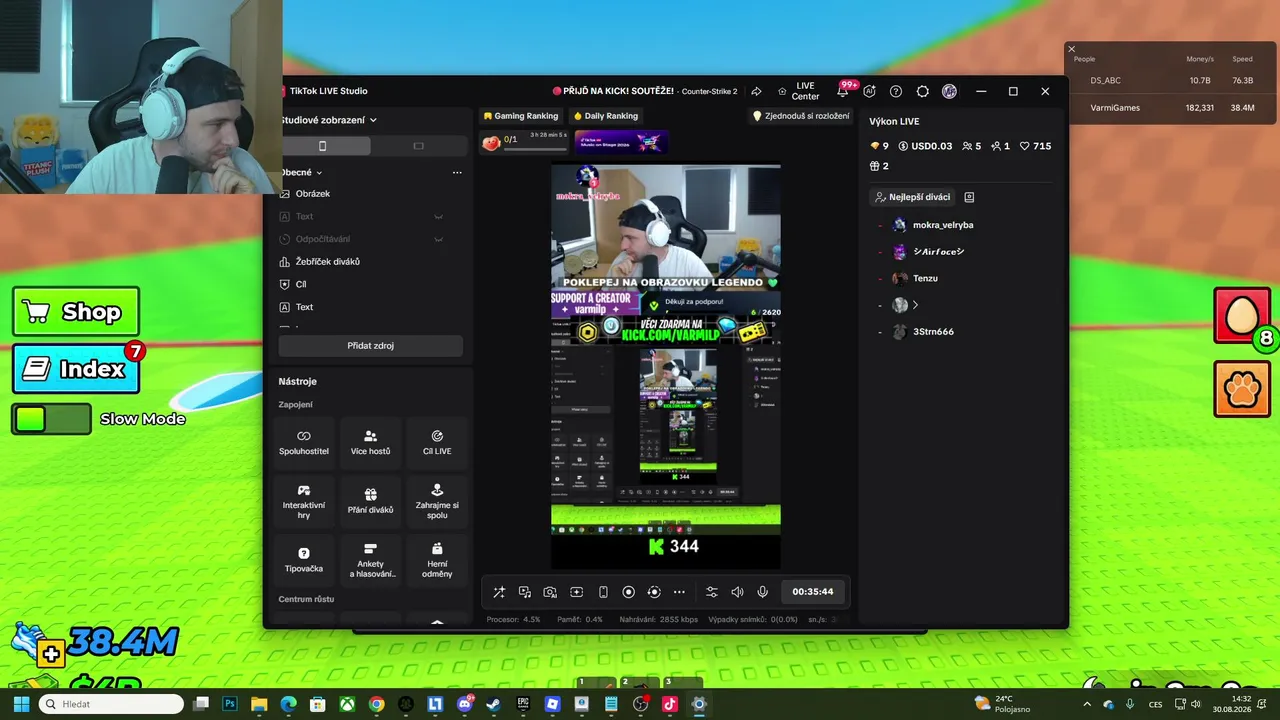Open the Interaktivní hry tool
This screenshot has height=720, width=1280.
(x=304, y=502)
